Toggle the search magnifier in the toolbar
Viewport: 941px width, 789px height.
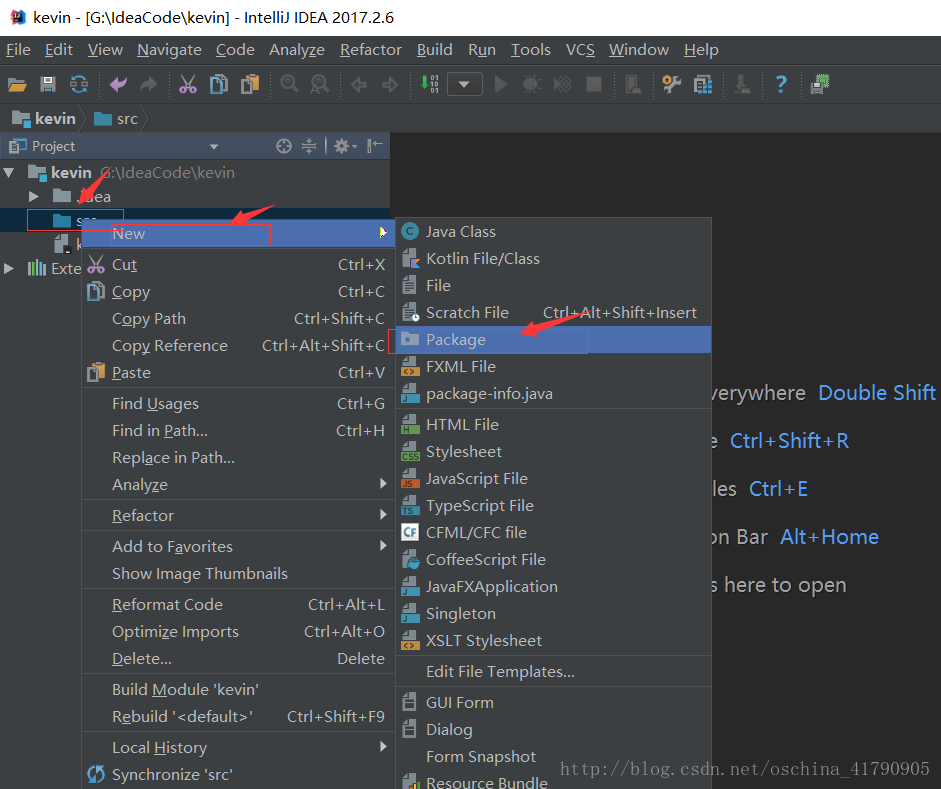coord(288,84)
